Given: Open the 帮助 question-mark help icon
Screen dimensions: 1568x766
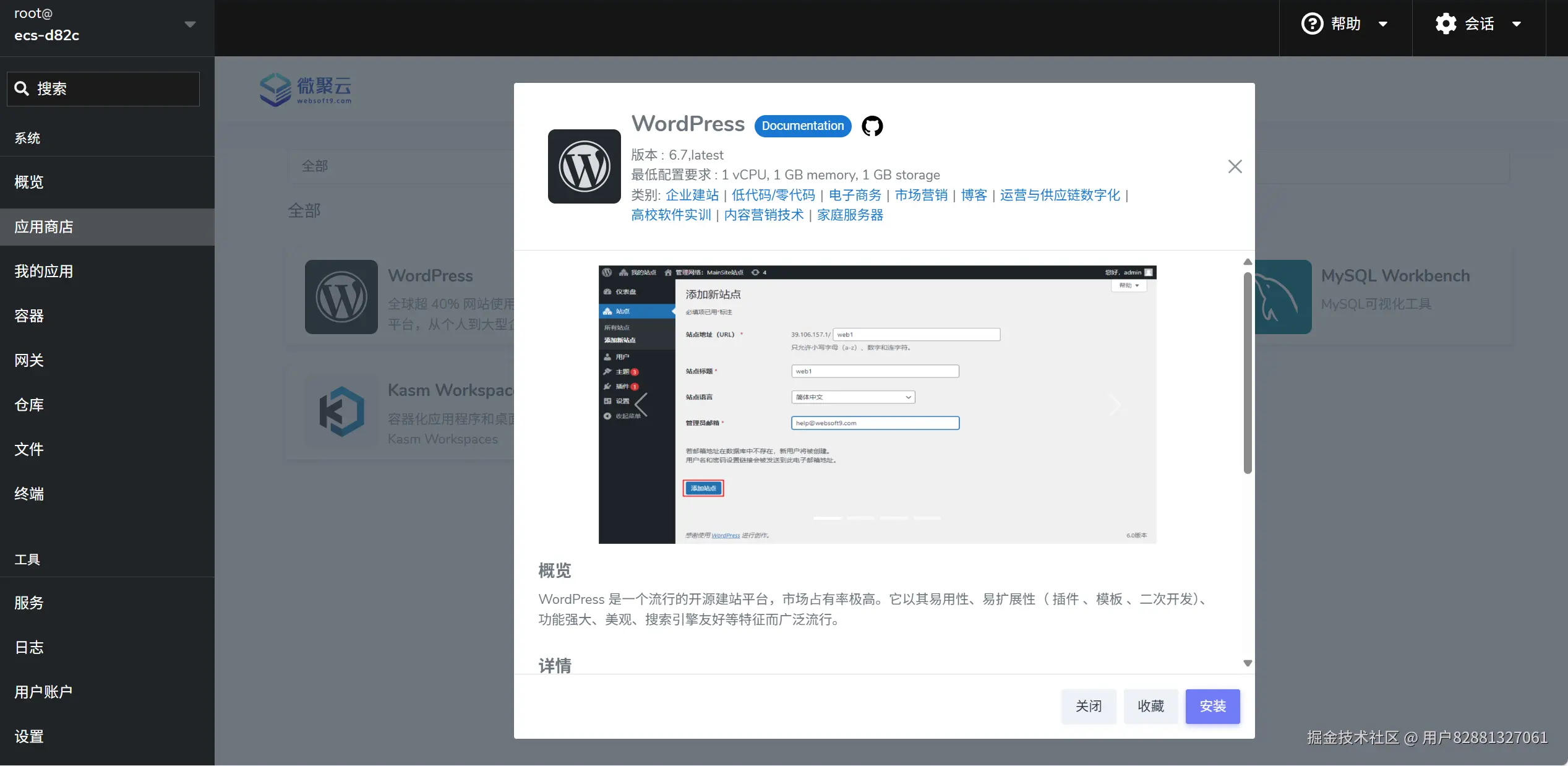Looking at the screenshot, I should [x=1311, y=24].
